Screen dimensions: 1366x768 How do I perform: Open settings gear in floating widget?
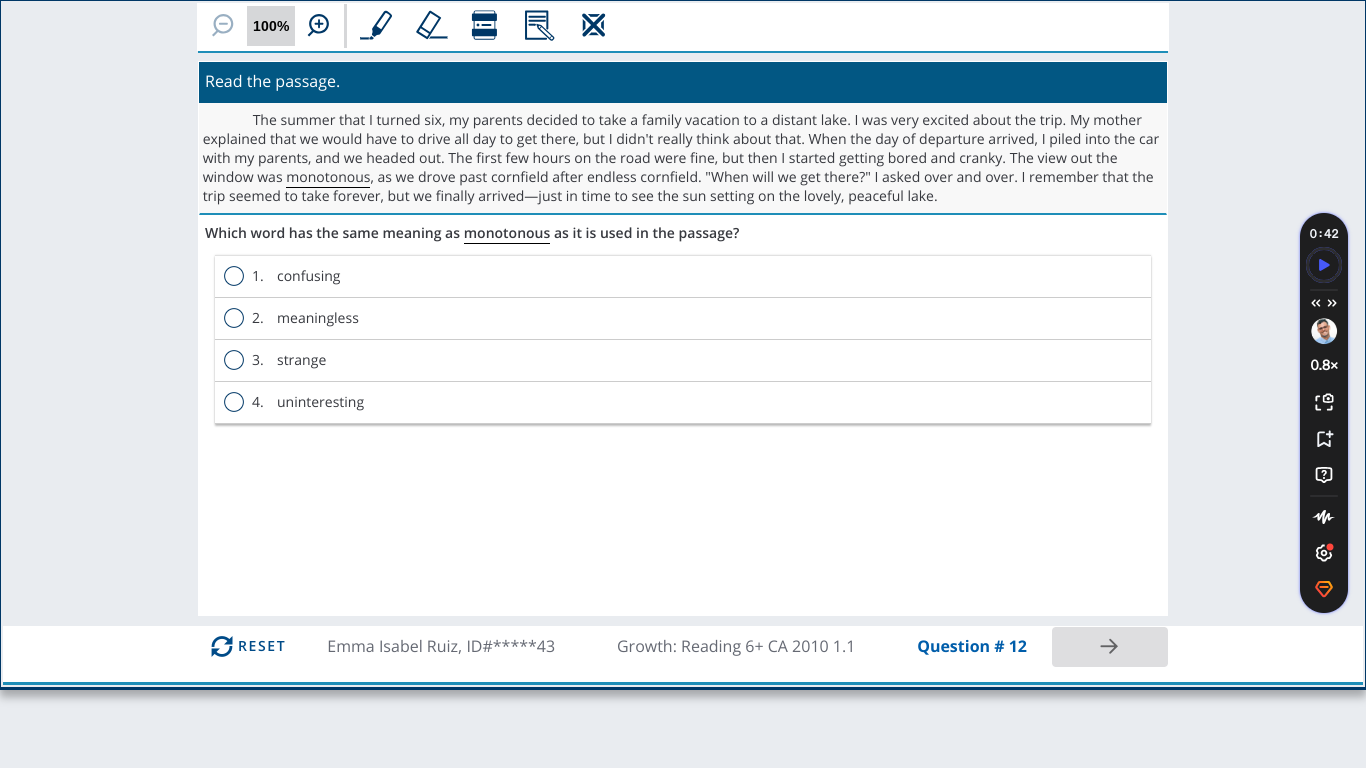pos(1324,553)
